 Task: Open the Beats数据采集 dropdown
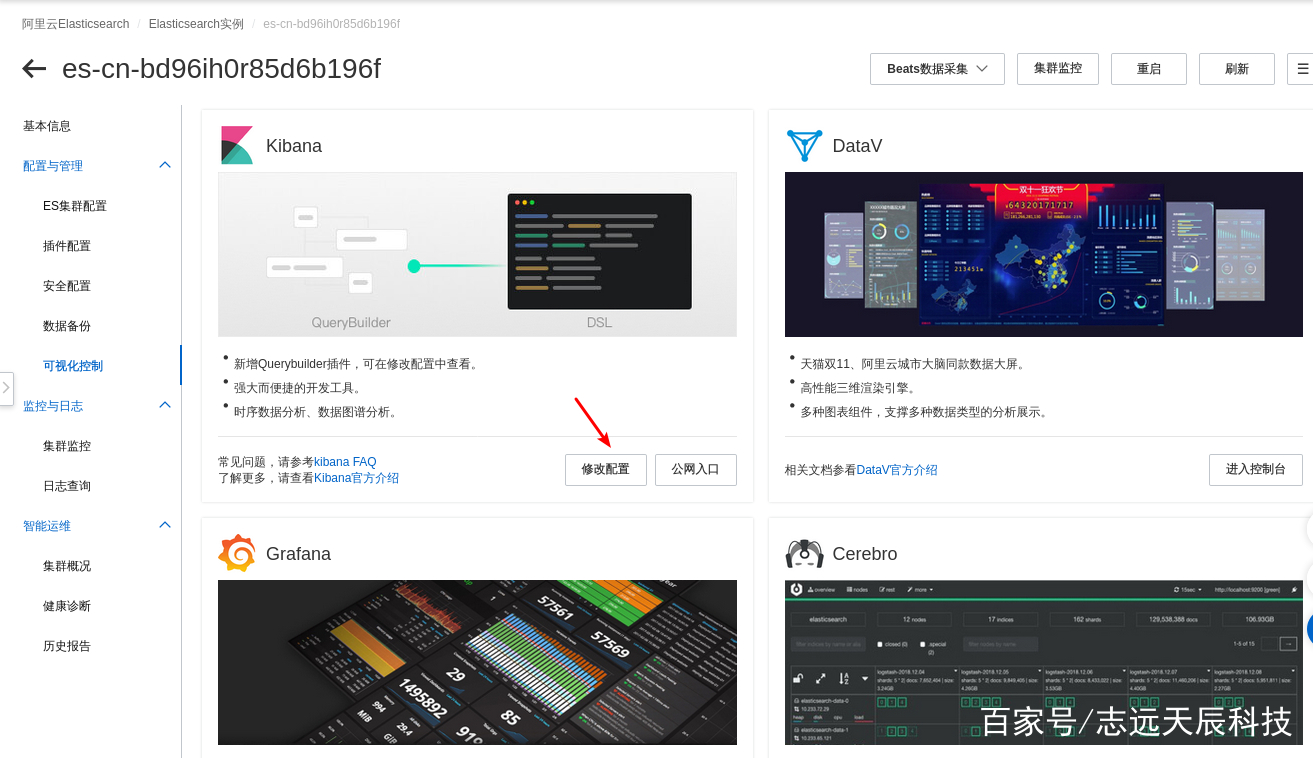point(938,69)
